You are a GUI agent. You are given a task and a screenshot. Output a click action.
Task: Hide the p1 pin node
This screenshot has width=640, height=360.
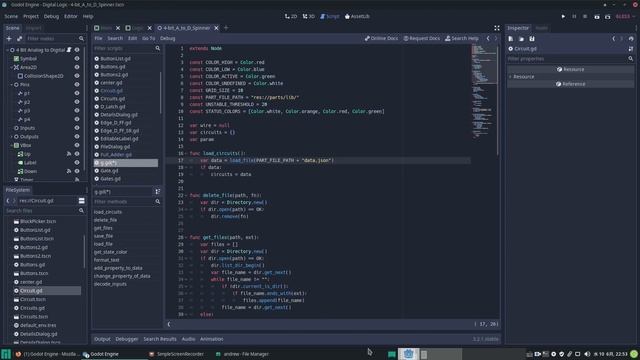point(77,93)
